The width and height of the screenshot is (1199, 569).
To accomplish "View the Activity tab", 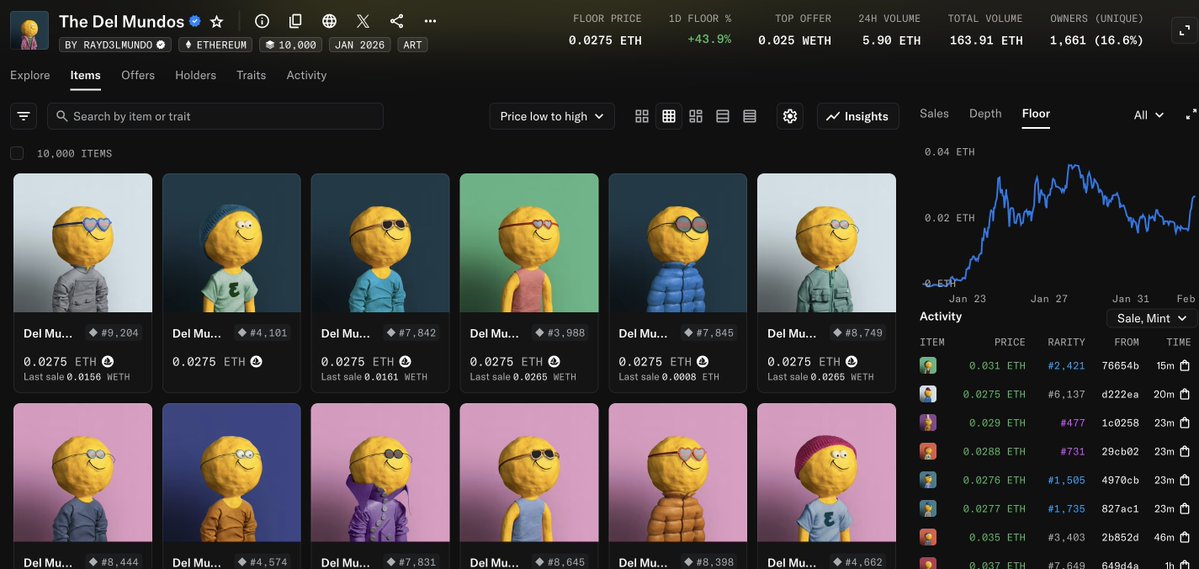I will [x=307, y=75].
